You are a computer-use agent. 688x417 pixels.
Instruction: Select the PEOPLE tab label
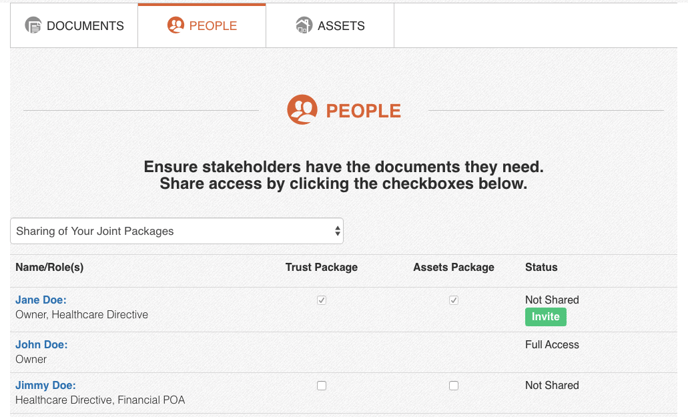(213, 26)
